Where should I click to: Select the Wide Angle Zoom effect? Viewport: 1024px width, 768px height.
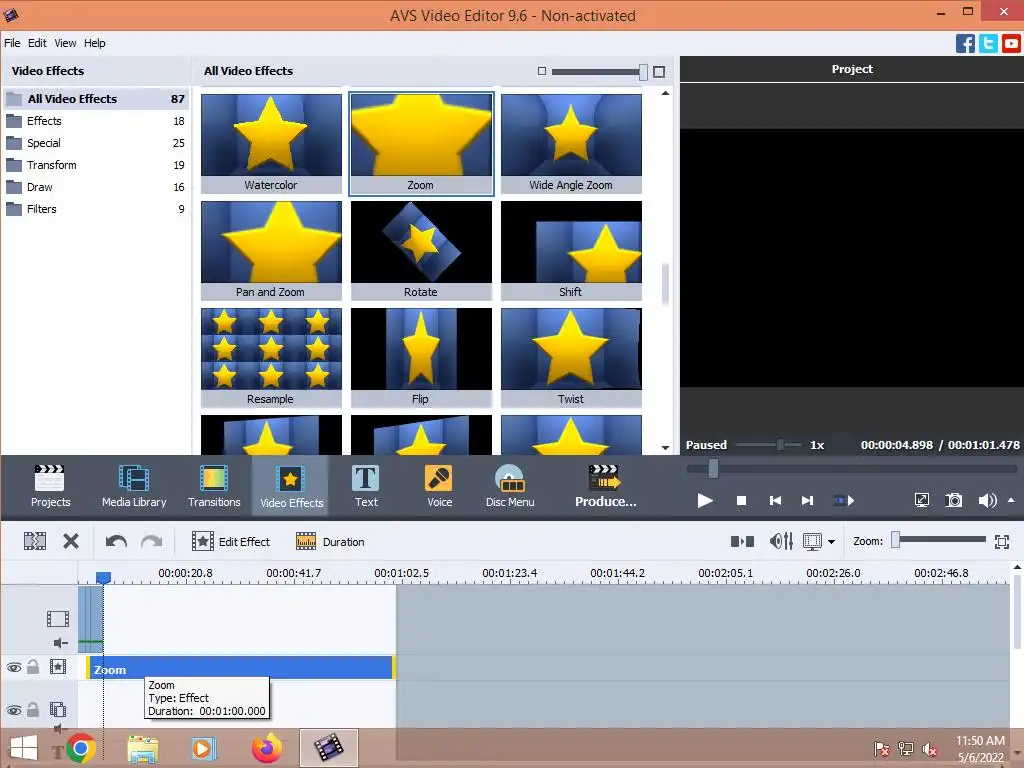click(x=571, y=143)
